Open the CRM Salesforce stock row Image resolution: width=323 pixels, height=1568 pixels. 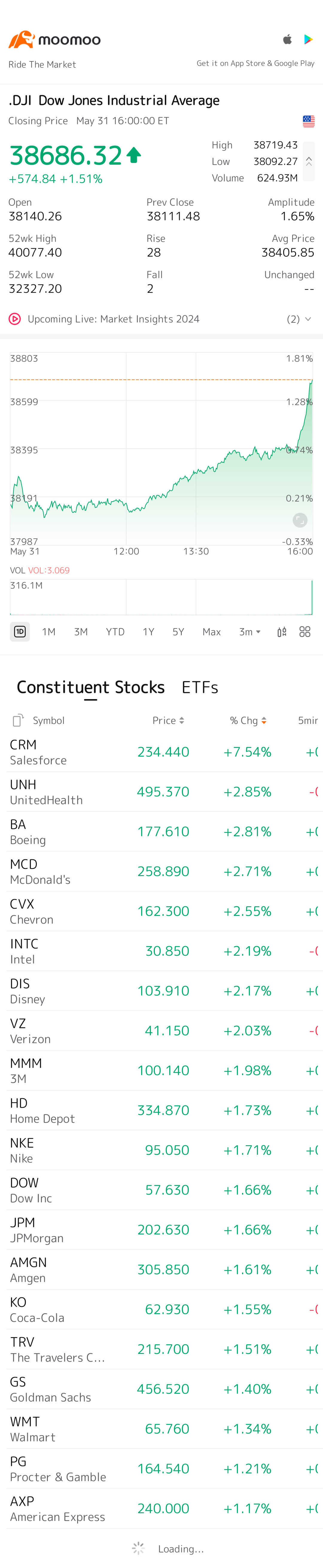[161, 752]
